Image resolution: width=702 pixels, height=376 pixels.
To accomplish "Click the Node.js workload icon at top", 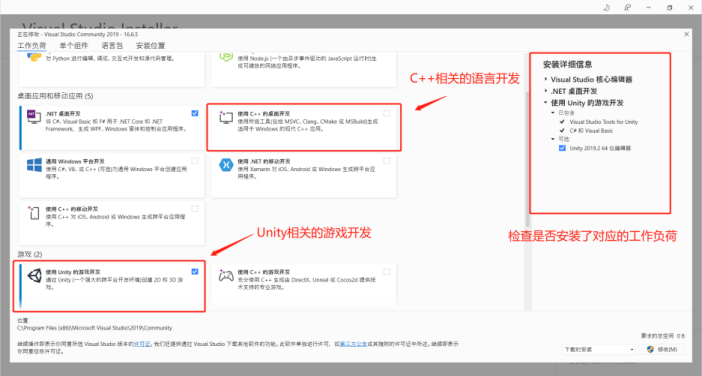I will point(226,57).
